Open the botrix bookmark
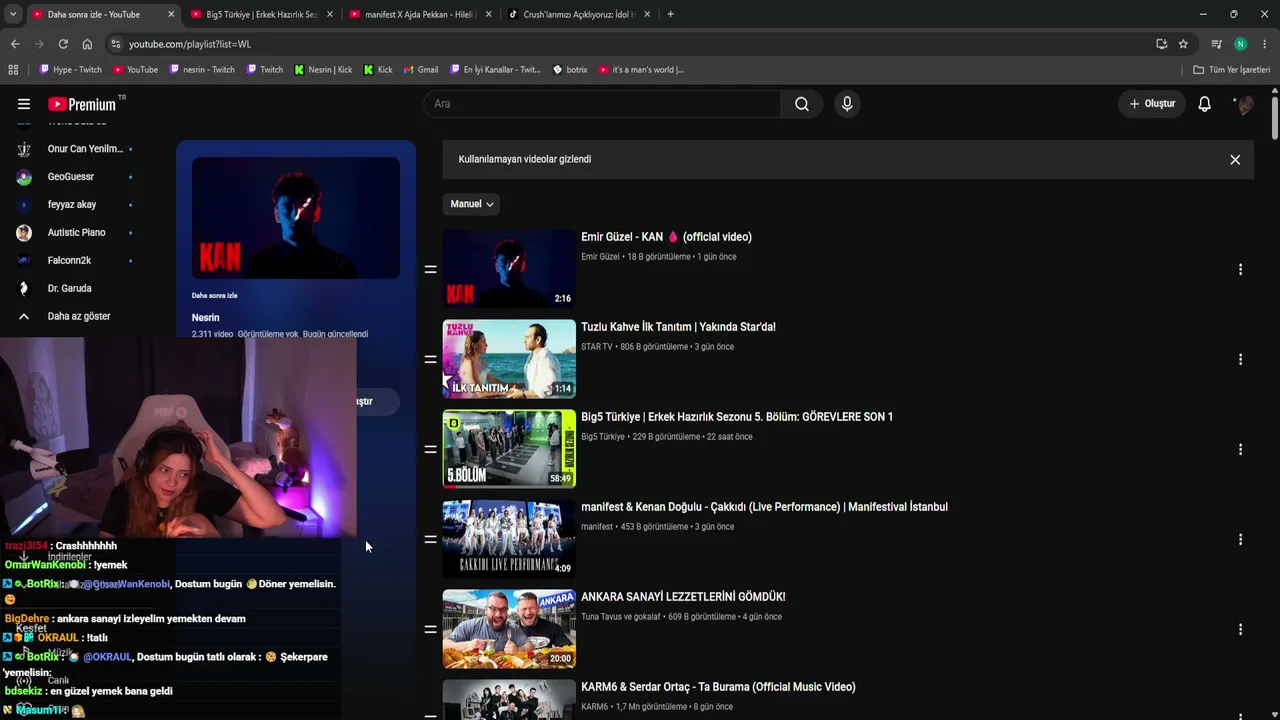This screenshot has width=1280, height=720. (x=570, y=70)
